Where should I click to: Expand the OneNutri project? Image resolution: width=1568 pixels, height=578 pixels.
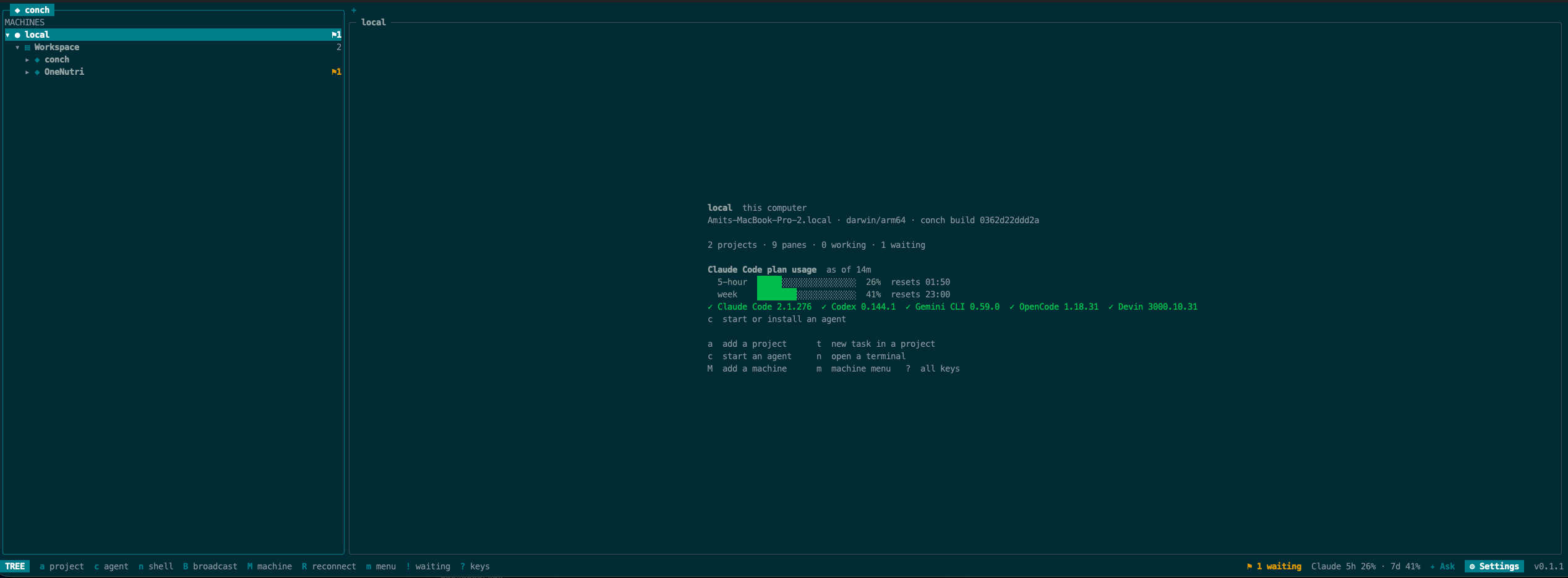(27, 72)
